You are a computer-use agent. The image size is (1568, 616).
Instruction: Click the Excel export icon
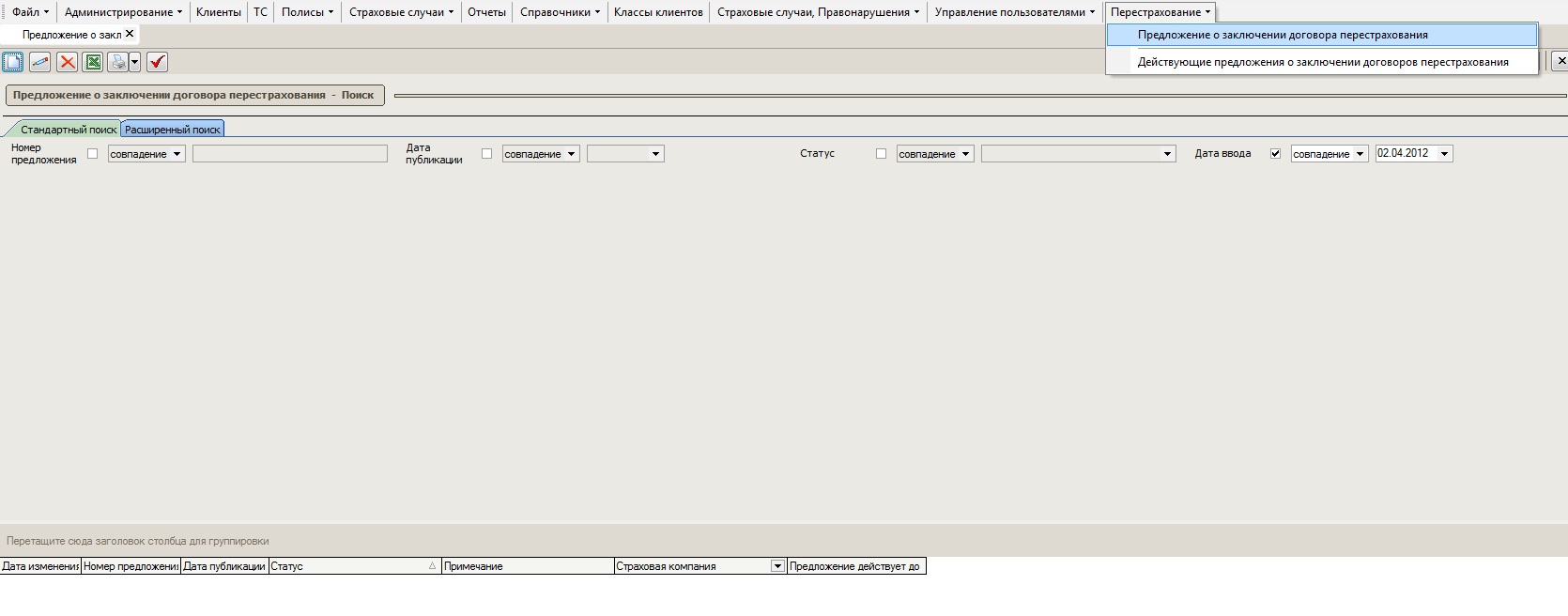[93, 62]
